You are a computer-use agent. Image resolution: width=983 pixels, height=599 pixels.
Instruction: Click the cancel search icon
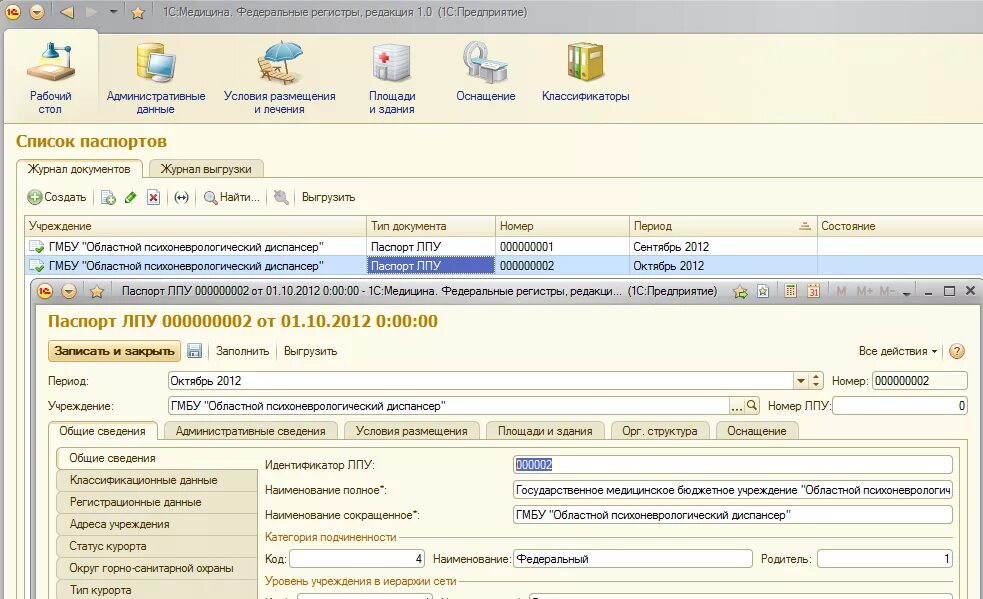(x=281, y=198)
